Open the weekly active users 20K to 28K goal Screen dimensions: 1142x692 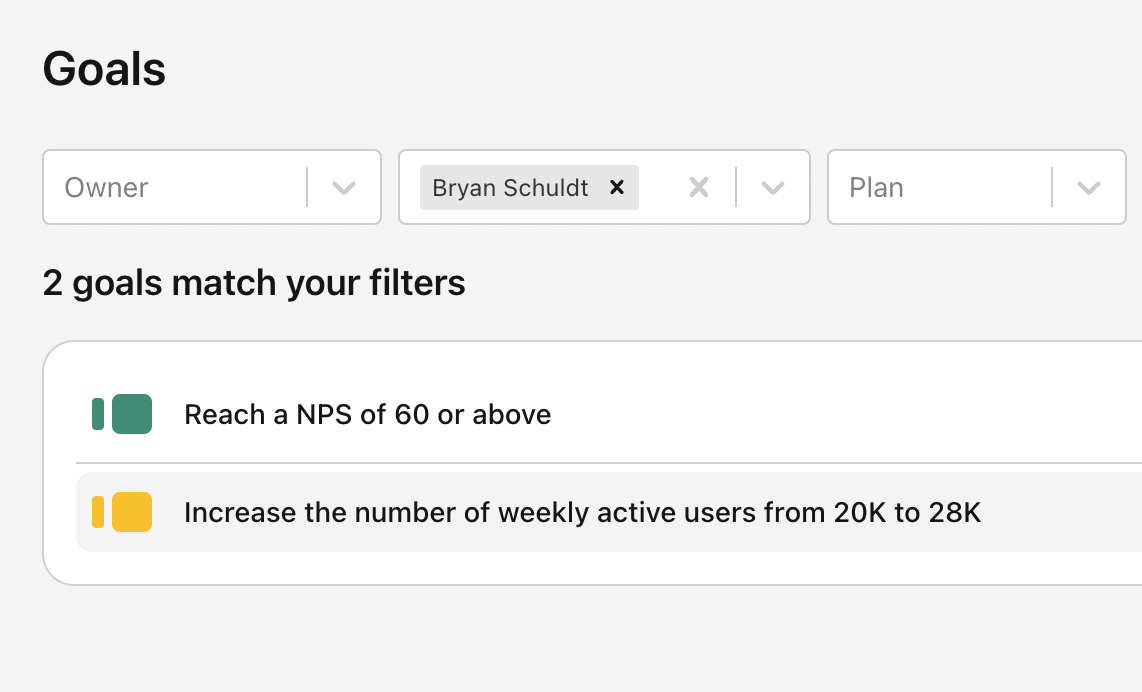coord(582,513)
